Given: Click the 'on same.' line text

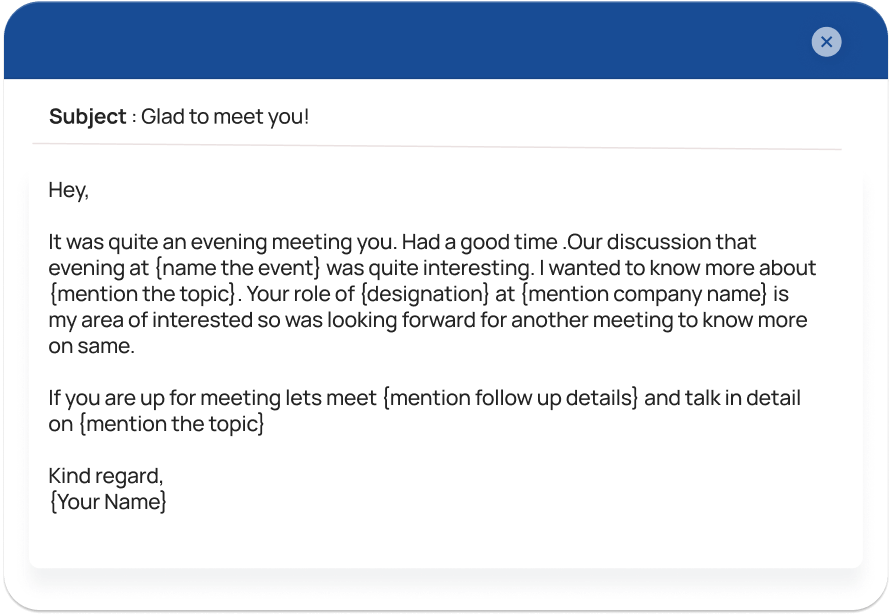Looking at the screenshot, I should pyautogui.click(x=91, y=346).
